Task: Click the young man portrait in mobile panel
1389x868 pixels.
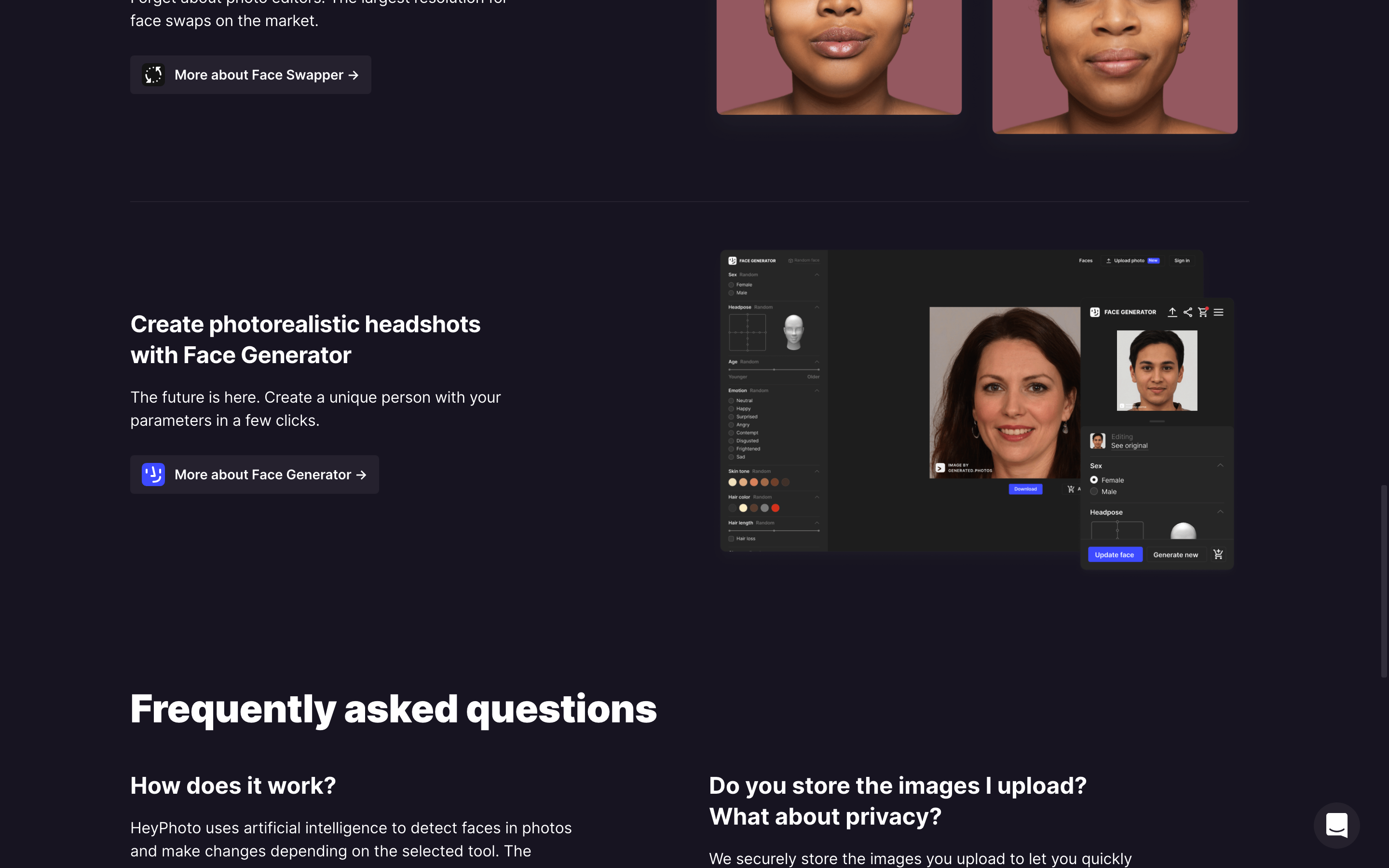Action: point(1157,370)
